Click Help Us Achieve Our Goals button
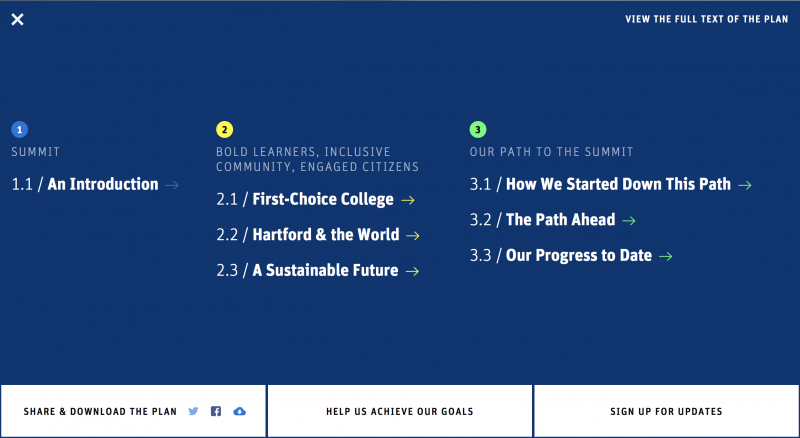 click(x=400, y=411)
